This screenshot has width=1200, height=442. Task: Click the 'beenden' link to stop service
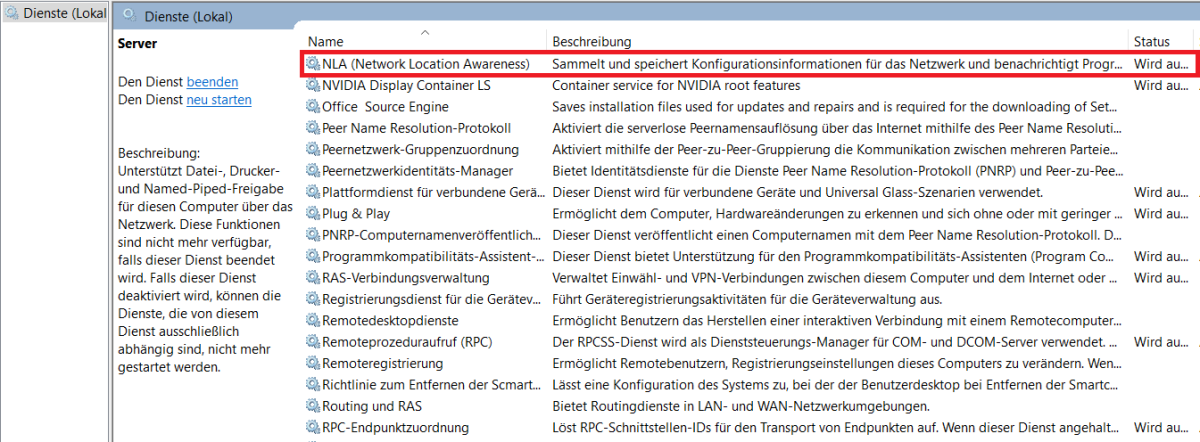[x=212, y=82]
